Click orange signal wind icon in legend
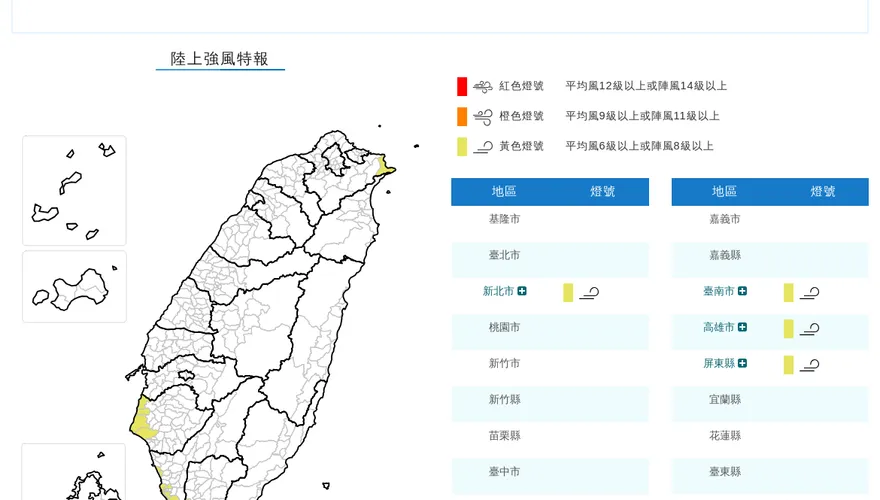The height and width of the screenshot is (500, 880). (483, 117)
